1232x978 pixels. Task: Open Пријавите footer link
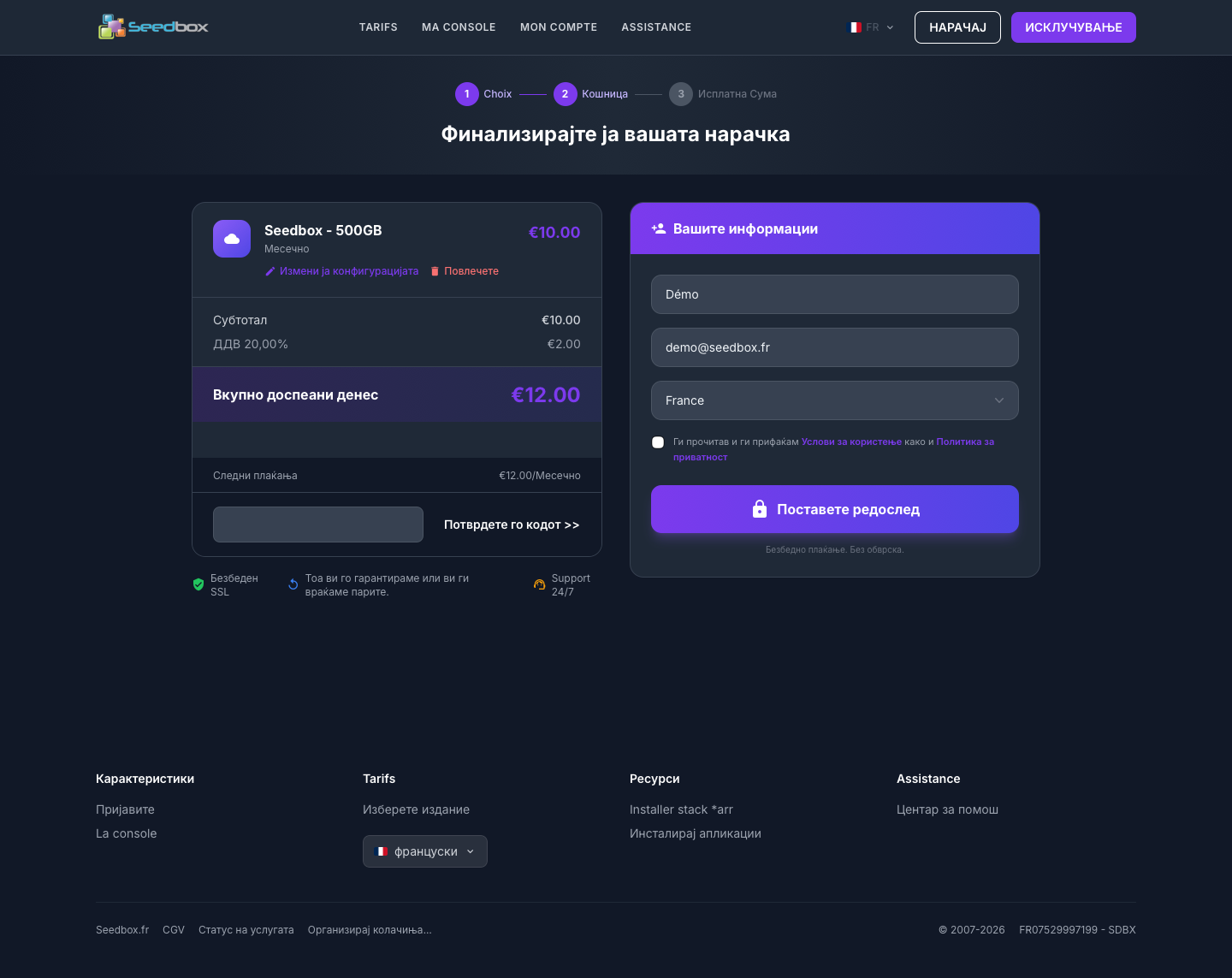pyautogui.click(x=125, y=809)
